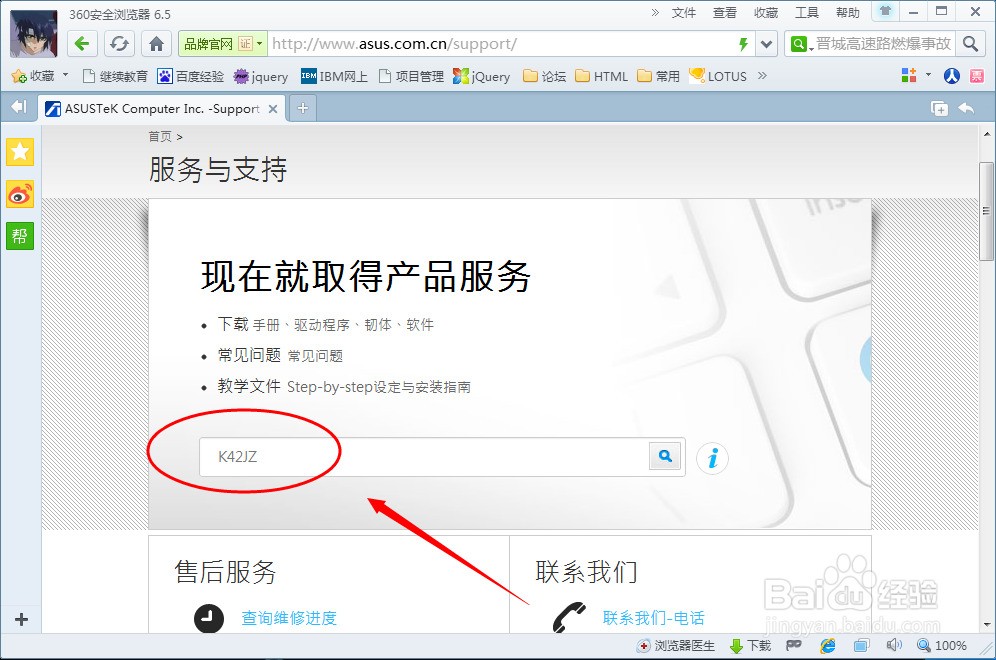The height and width of the screenshot is (660, 996).
Task: Open the Weibo sidebar icon
Action: point(20,194)
